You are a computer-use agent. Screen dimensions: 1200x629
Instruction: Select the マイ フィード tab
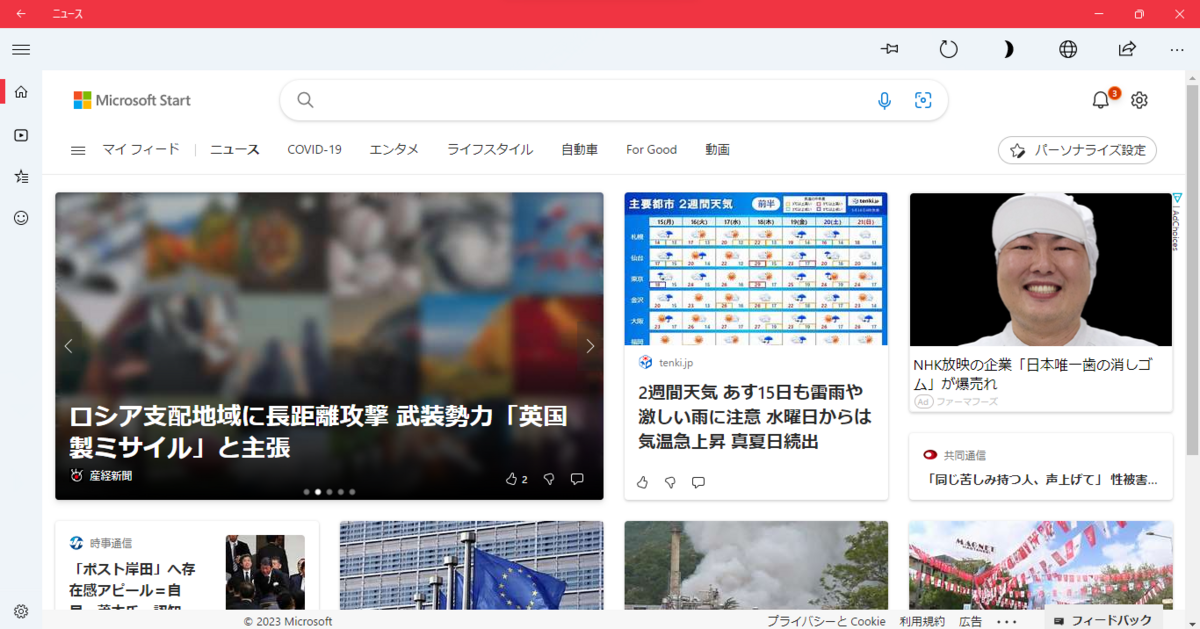pyautogui.click(x=141, y=150)
